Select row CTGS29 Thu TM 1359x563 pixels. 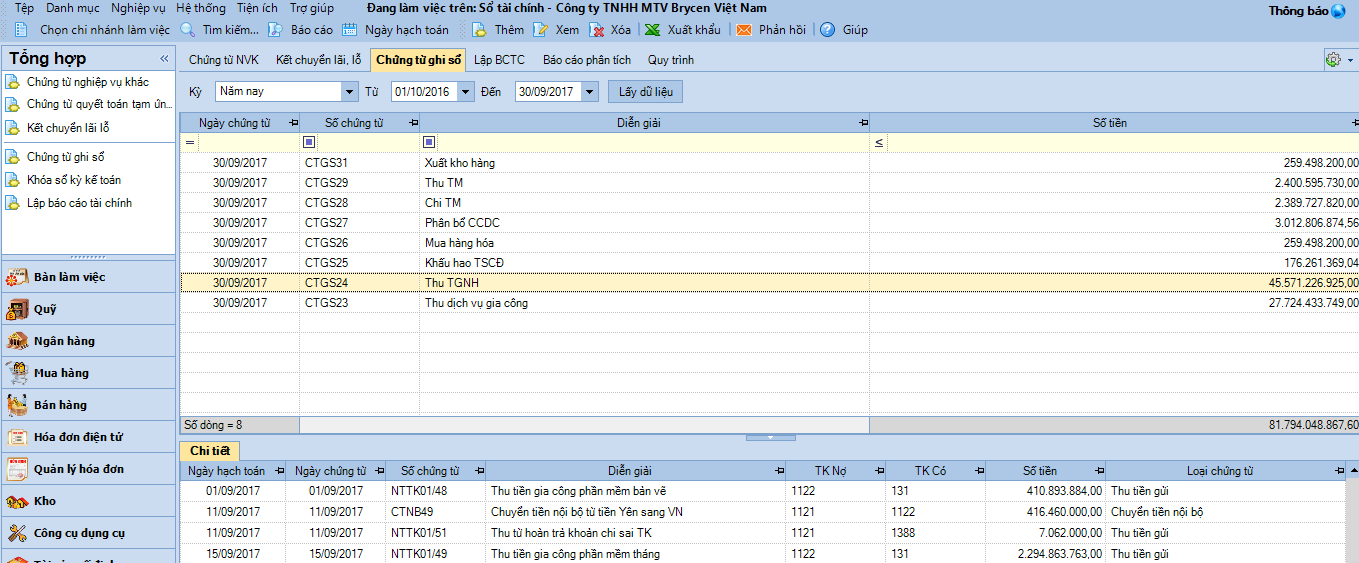tap(768, 183)
